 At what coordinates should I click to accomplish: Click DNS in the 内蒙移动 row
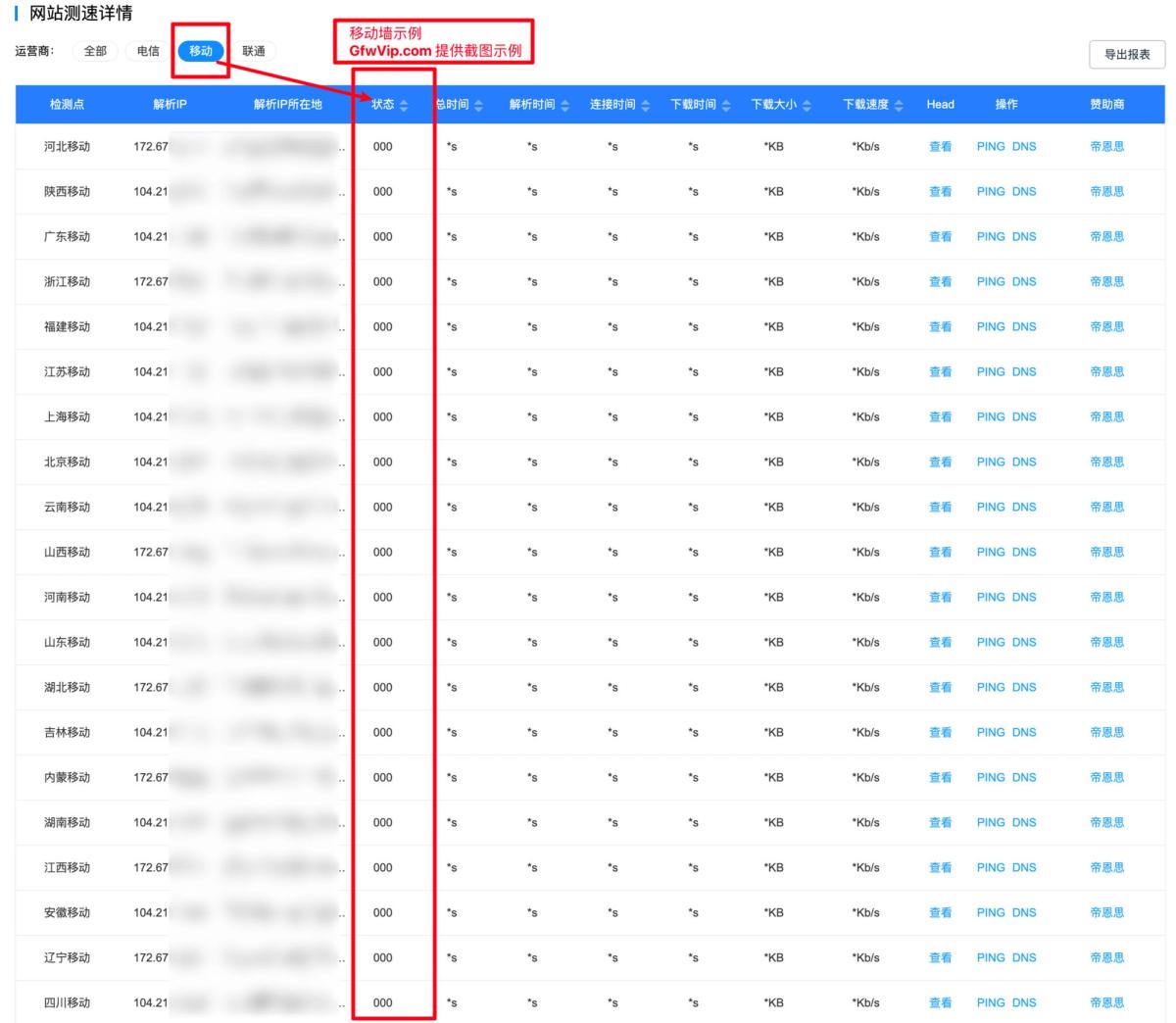(1024, 778)
